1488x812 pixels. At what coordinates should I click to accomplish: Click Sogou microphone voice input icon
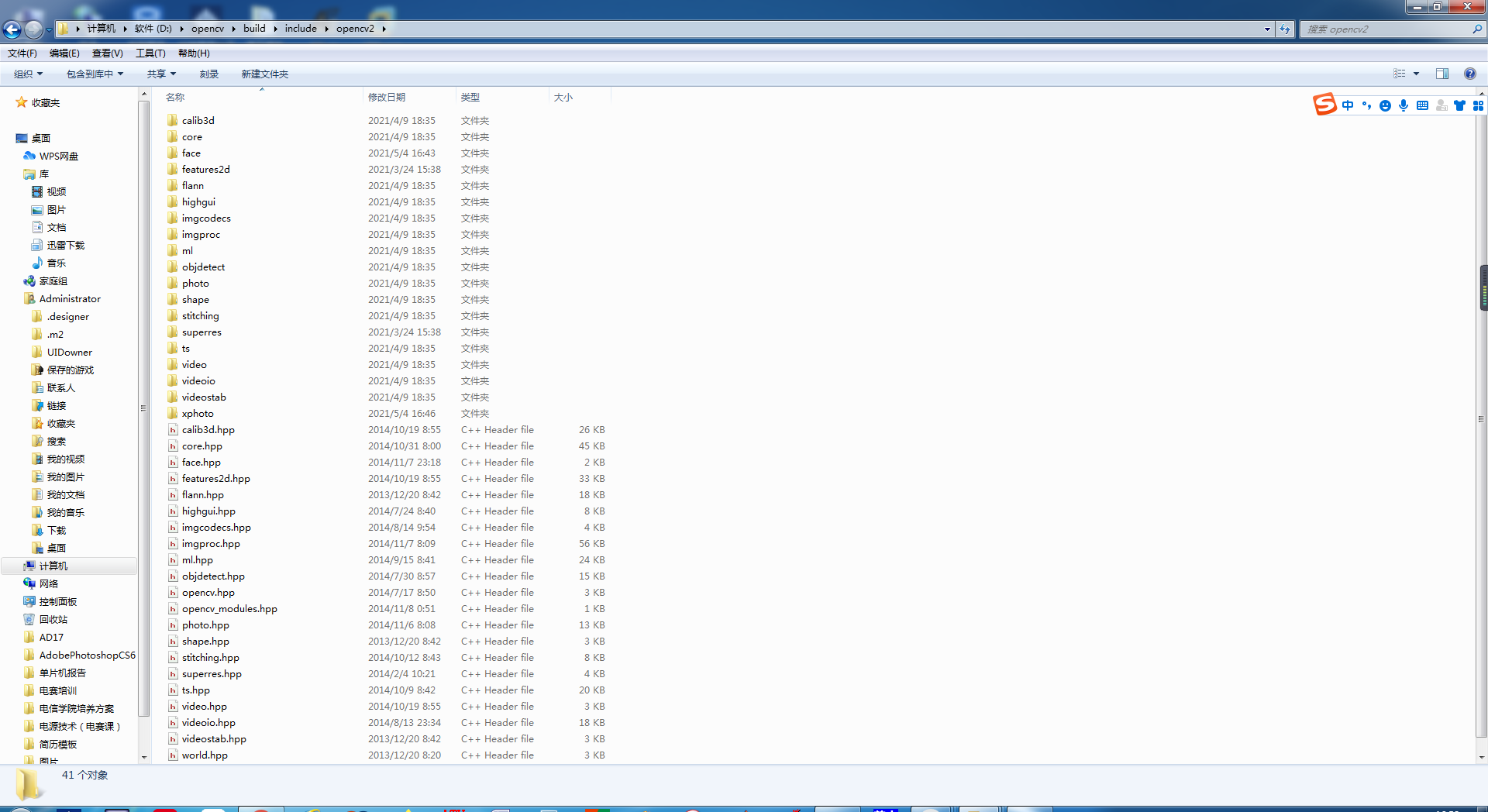click(1404, 105)
